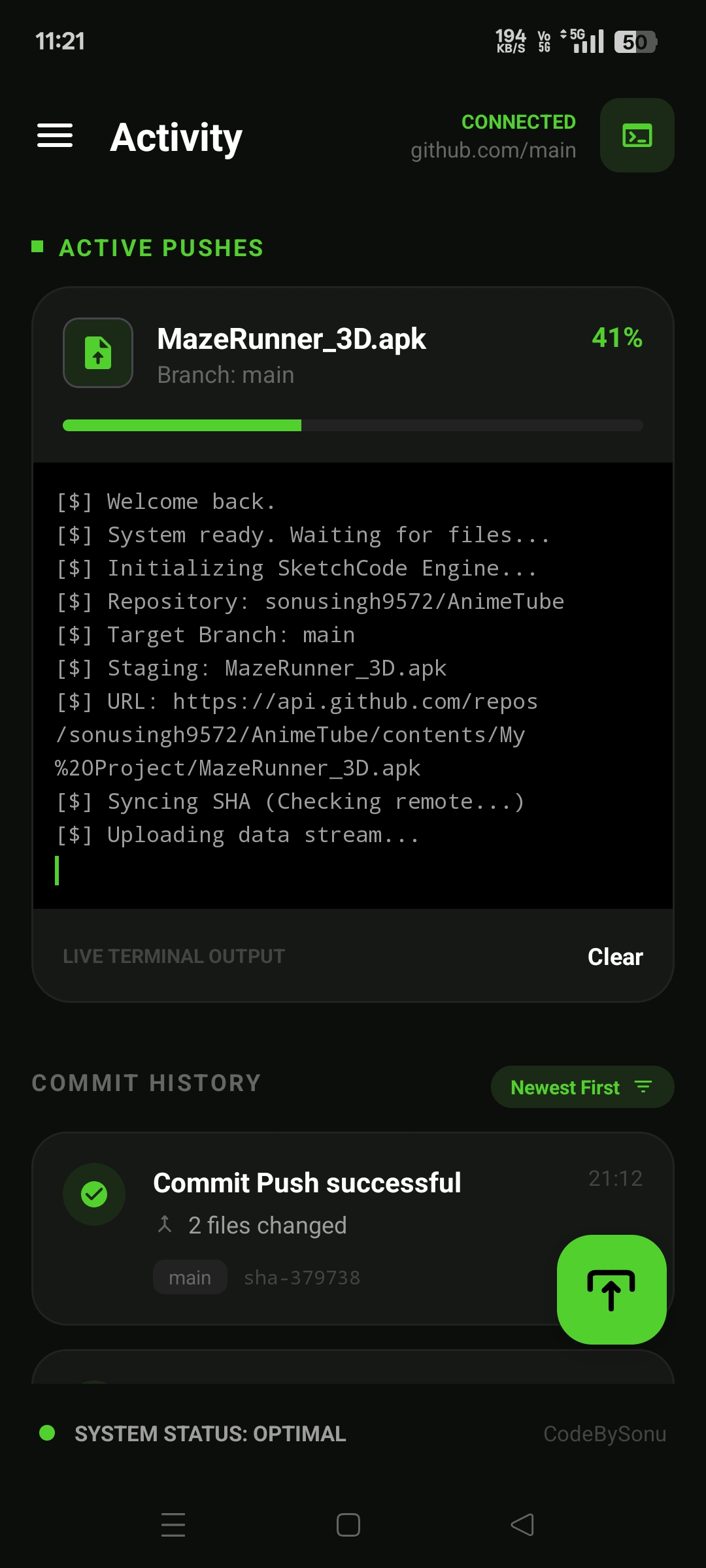Click the MazeRunner_3D.apk file upload icon
Screen dimensions: 706x1568
[x=97, y=353]
